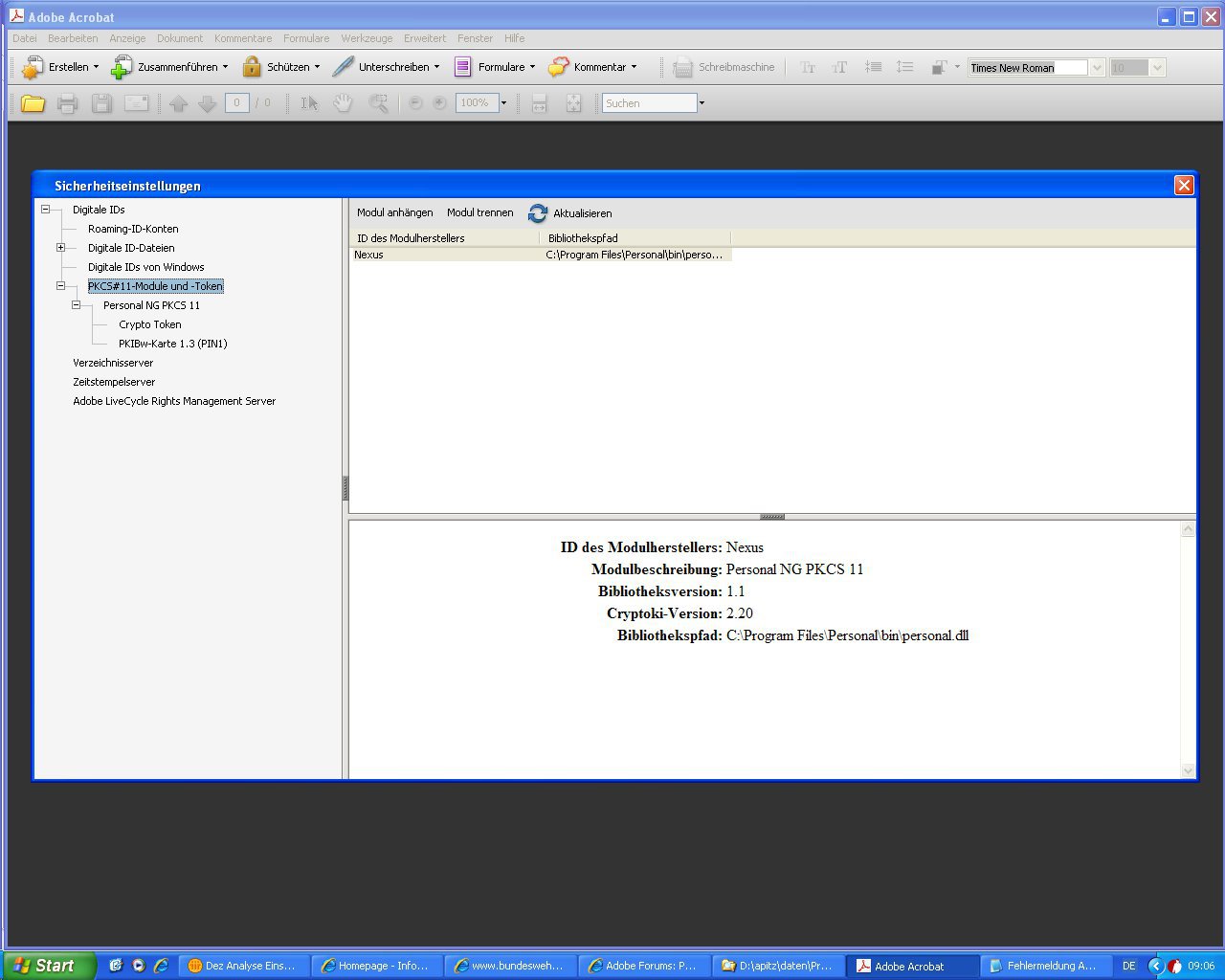
Task: Select Roaming-ID-Konten tree item
Action: point(133,229)
